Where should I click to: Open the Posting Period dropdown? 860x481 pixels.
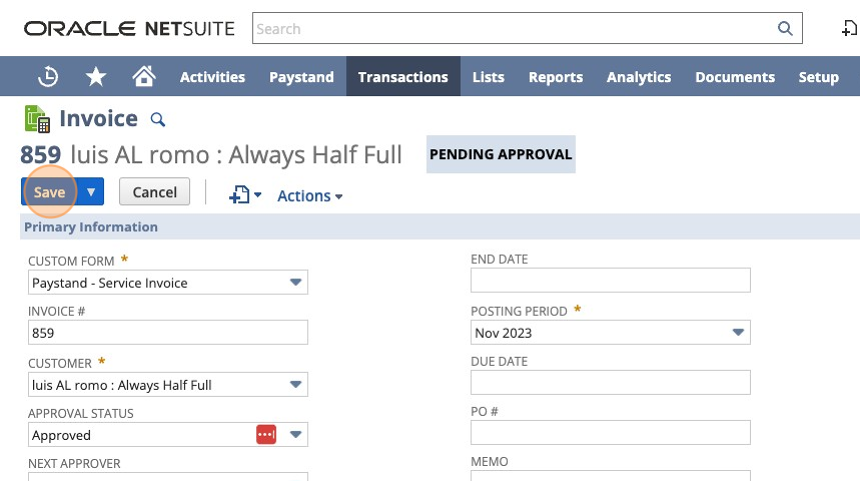click(738, 332)
